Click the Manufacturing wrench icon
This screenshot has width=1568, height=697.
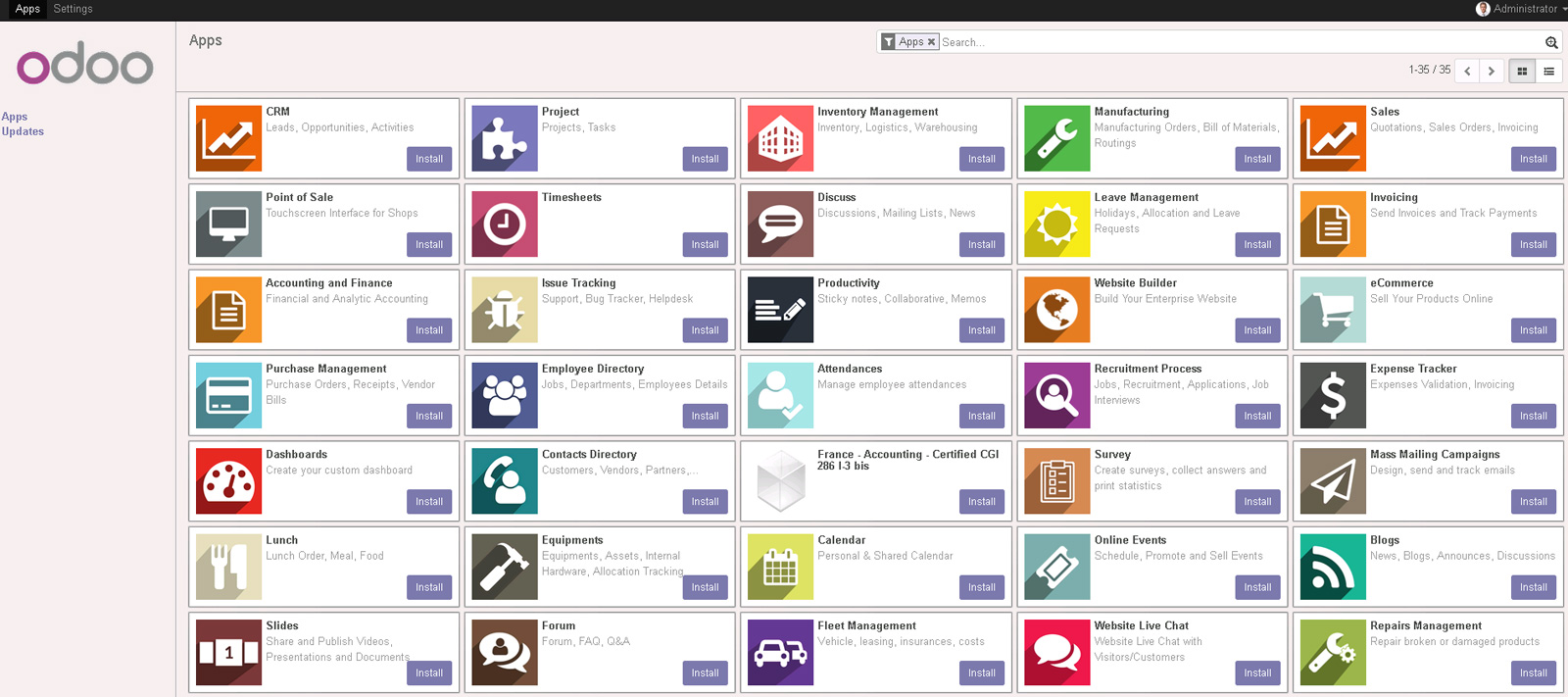(x=1056, y=138)
